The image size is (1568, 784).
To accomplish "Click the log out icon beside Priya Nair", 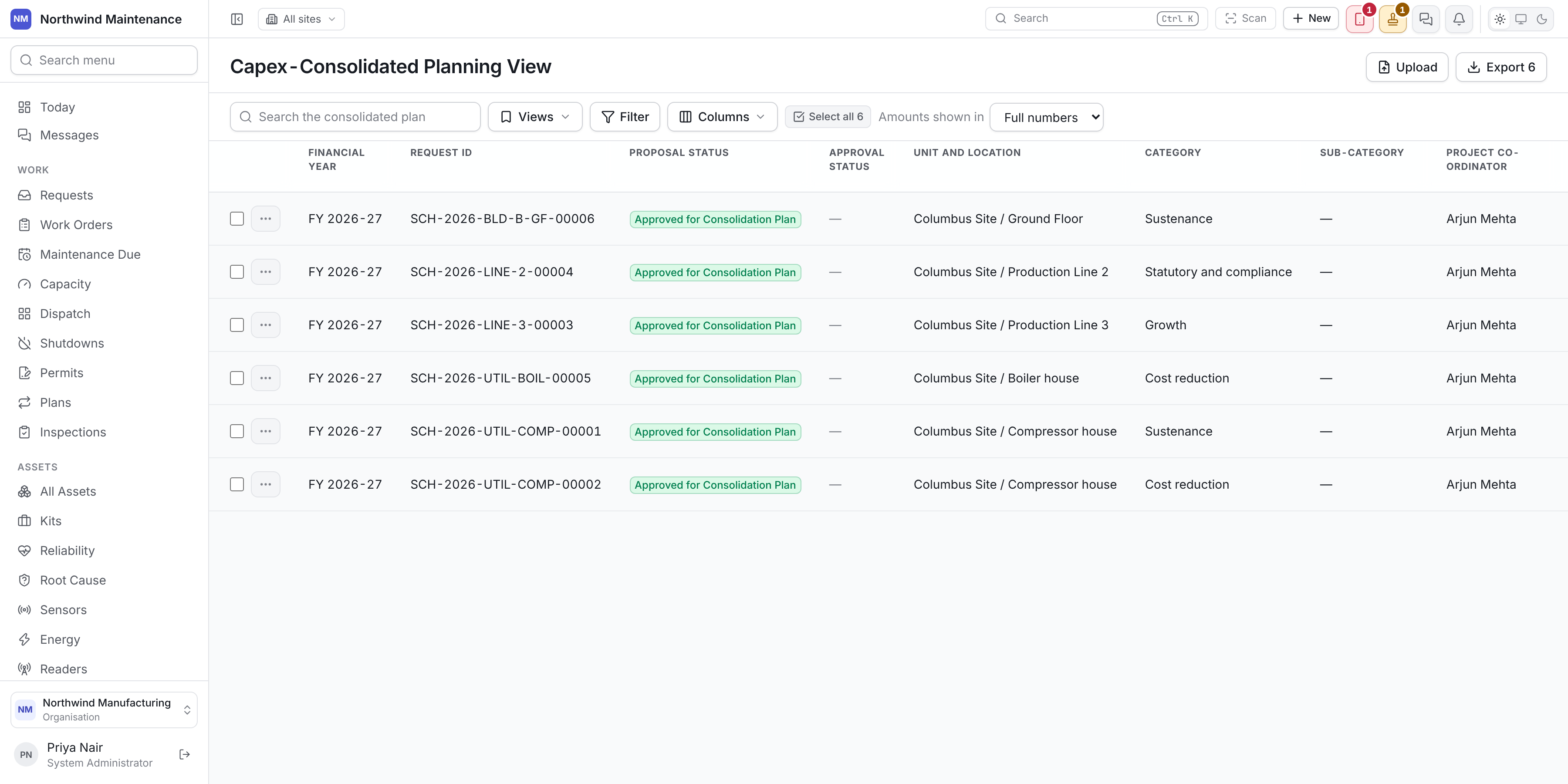I will 184,754.
